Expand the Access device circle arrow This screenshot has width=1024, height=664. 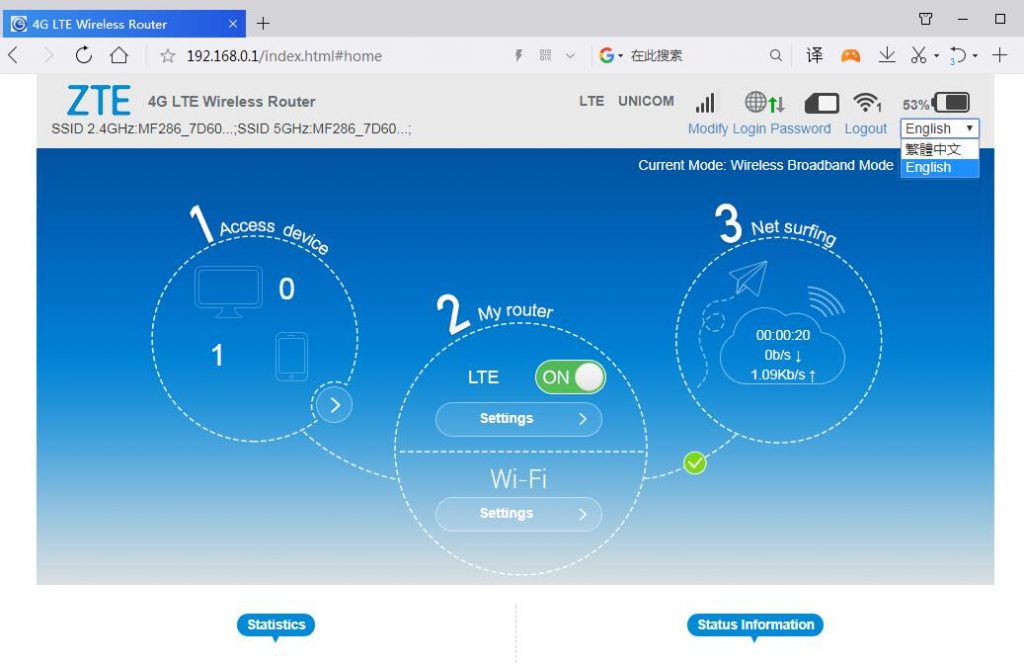[x=334, y=404]
